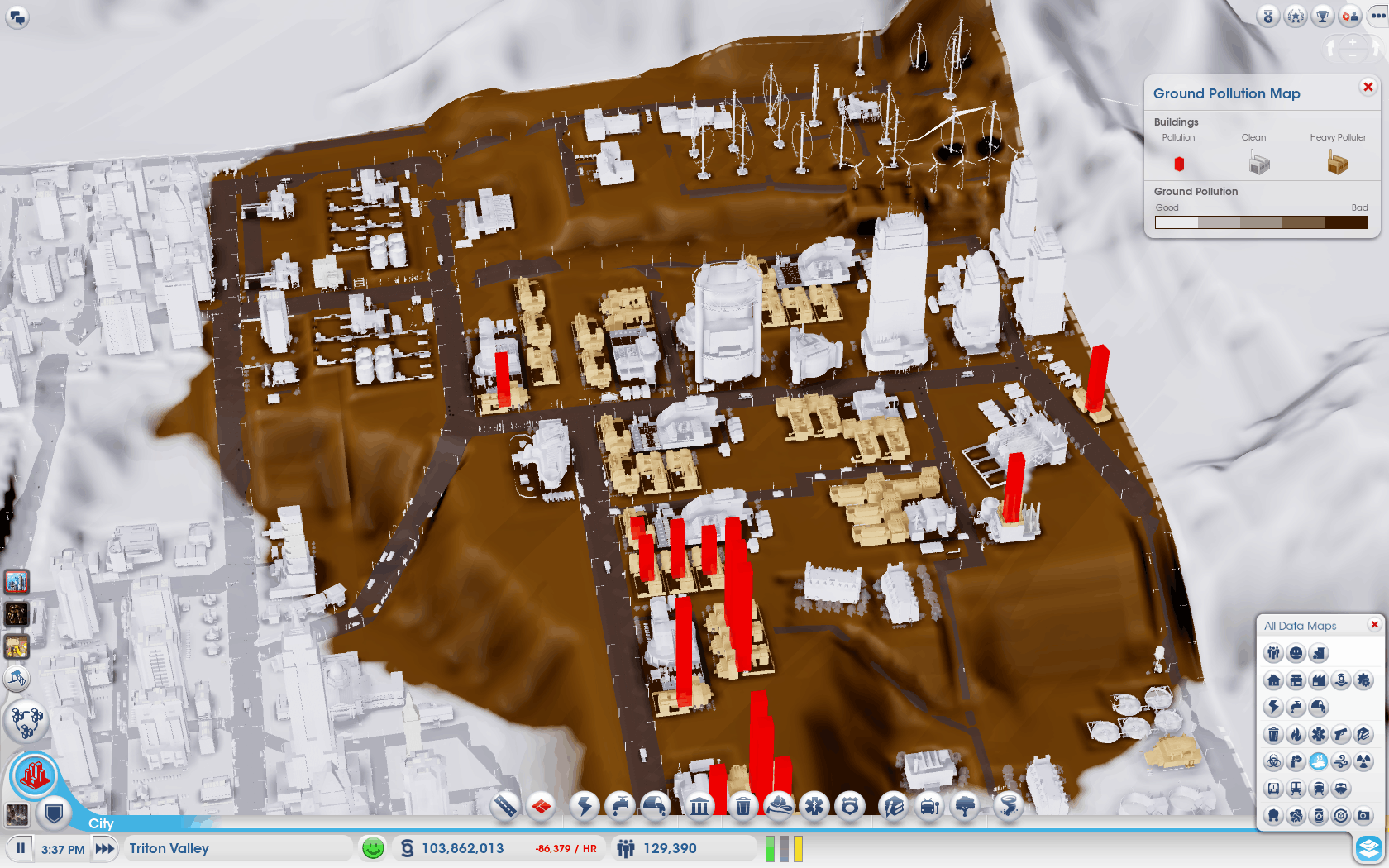Open the RCI demand bars
Screen dimensions: 1389x868
(784, 848)
